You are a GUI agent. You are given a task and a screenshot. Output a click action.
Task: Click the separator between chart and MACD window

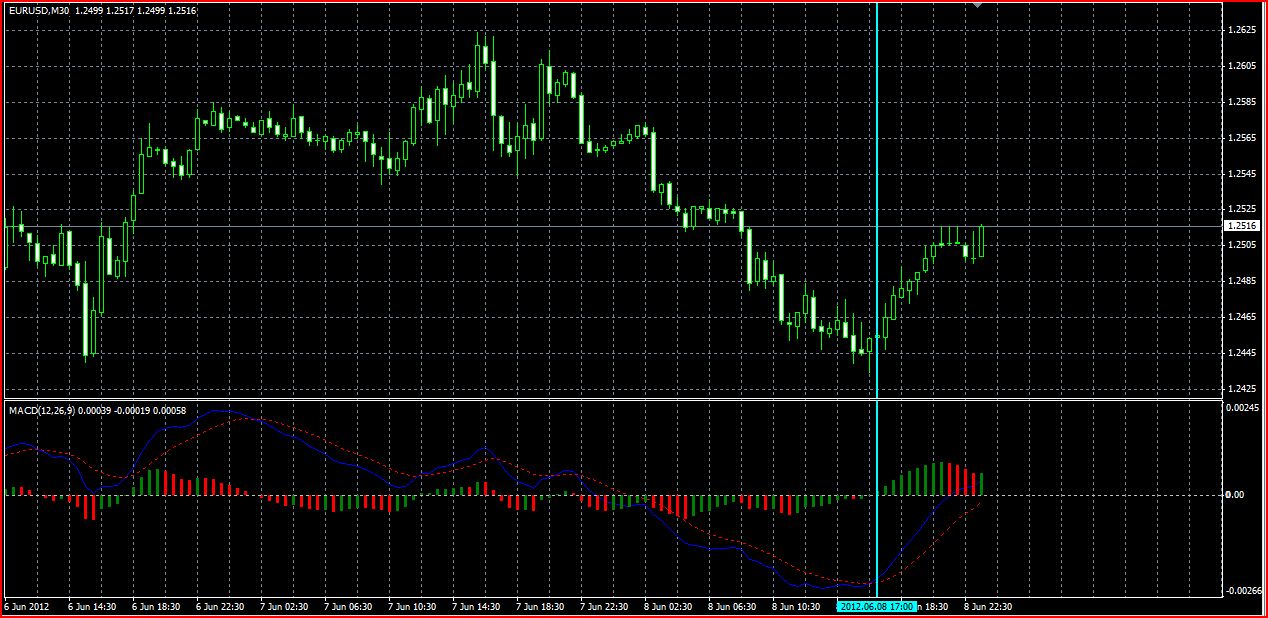click(612, 400)
